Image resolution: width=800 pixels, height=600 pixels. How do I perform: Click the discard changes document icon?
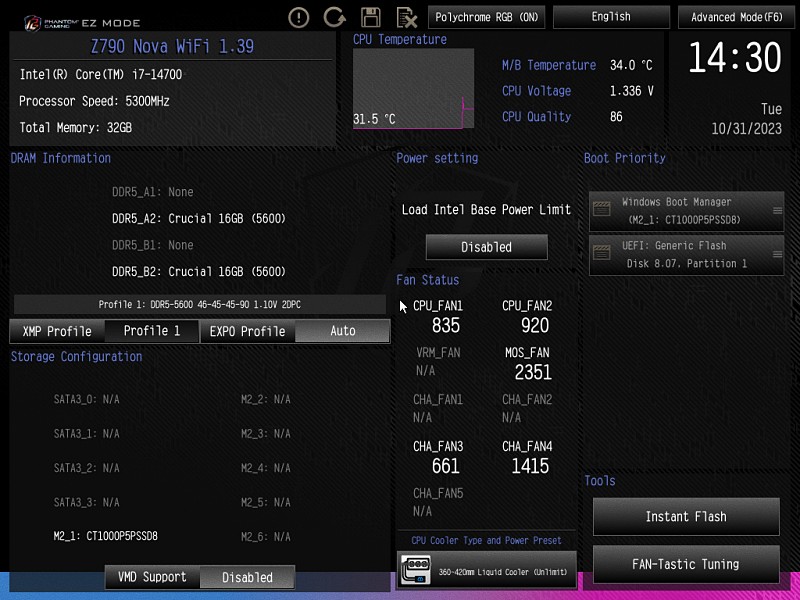click(406, 17)
